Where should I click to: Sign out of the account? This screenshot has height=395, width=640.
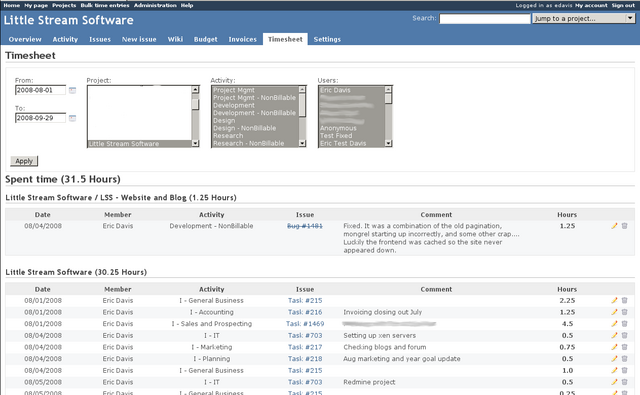pyautogui.click(x=623, y=5)
